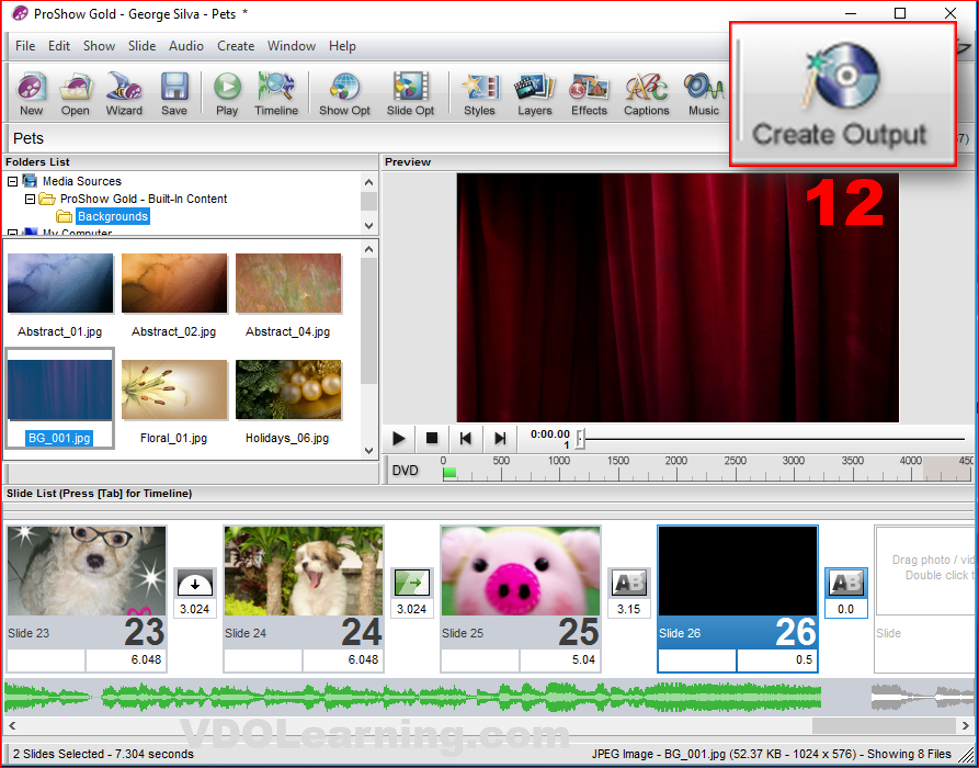Select ProShow Gold - Built-In Content folder
The width and height of the screenshot is (979, 768).
(144, 199)
